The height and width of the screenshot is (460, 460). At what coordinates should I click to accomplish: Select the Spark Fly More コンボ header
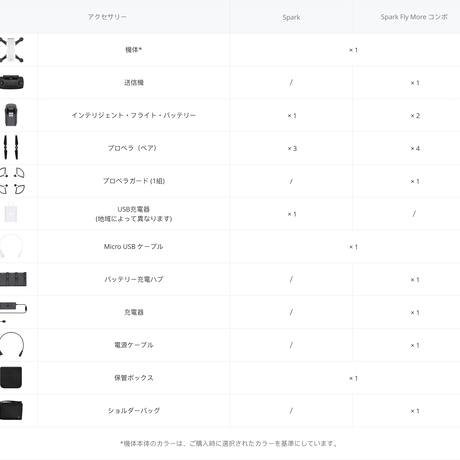pyautogui.click(x=414, y=17)
